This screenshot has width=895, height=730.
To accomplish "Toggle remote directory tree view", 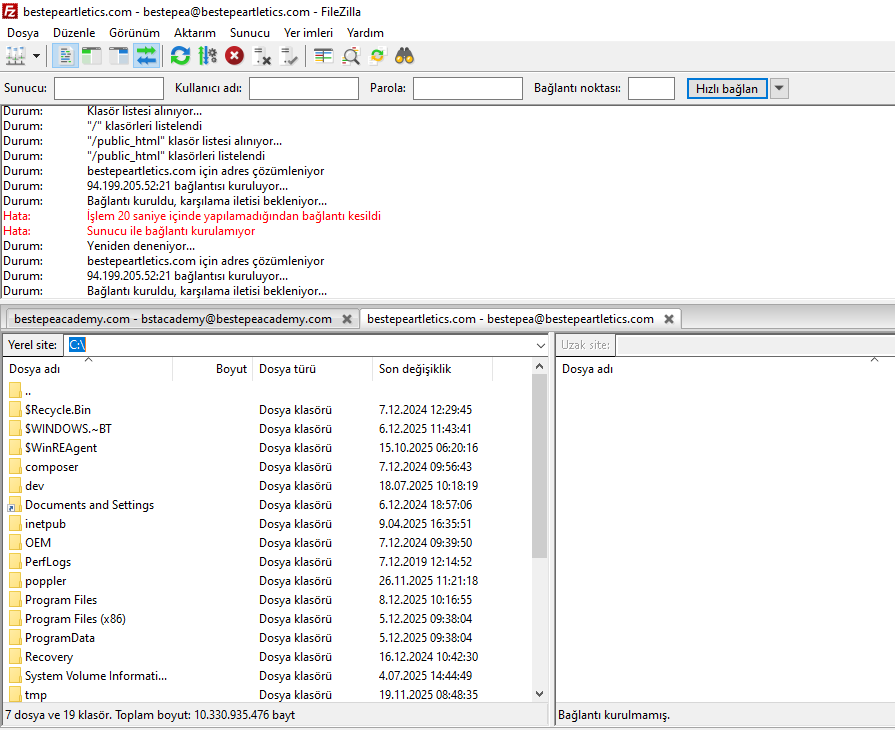I will tap(119, 56).
